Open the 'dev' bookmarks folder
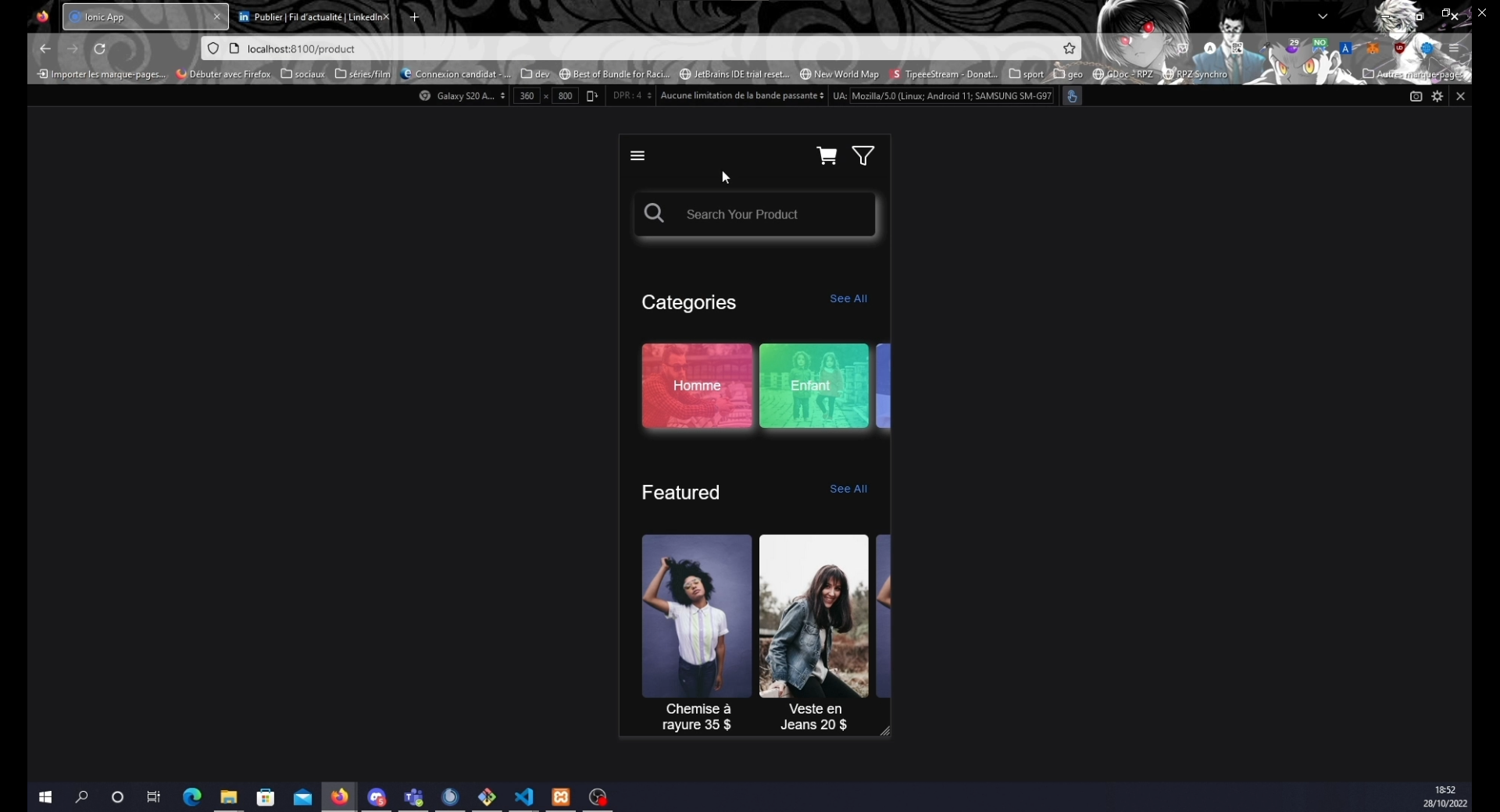This screenshot has width=1500, height=812. tap(536, 74)
